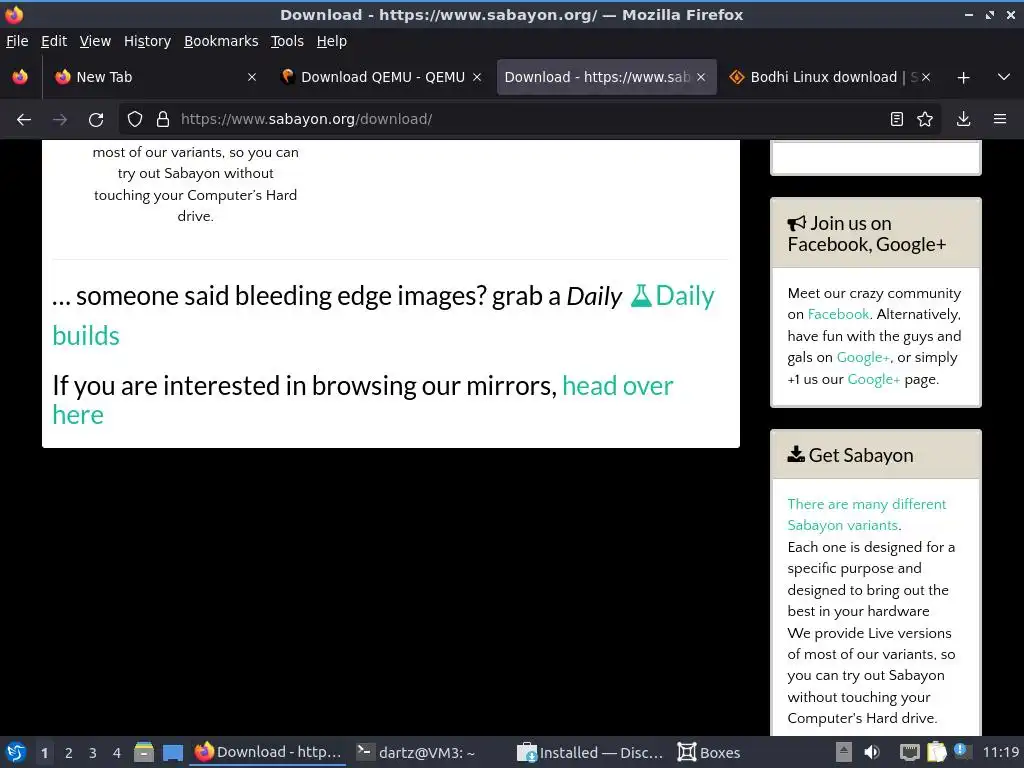Viewport: 1024px width, 768px height.
Task: Focus the Firefox Download taskbar entry
Action: 268,752
